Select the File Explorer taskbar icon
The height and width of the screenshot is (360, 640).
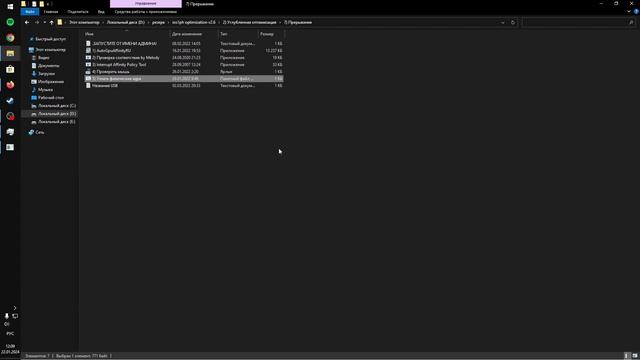[10, 53]
